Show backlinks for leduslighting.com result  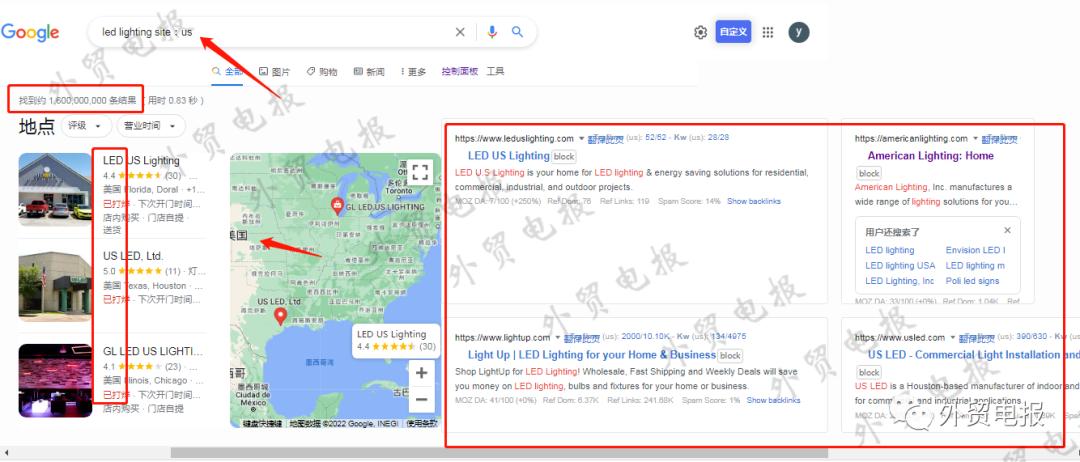point(754,201)
